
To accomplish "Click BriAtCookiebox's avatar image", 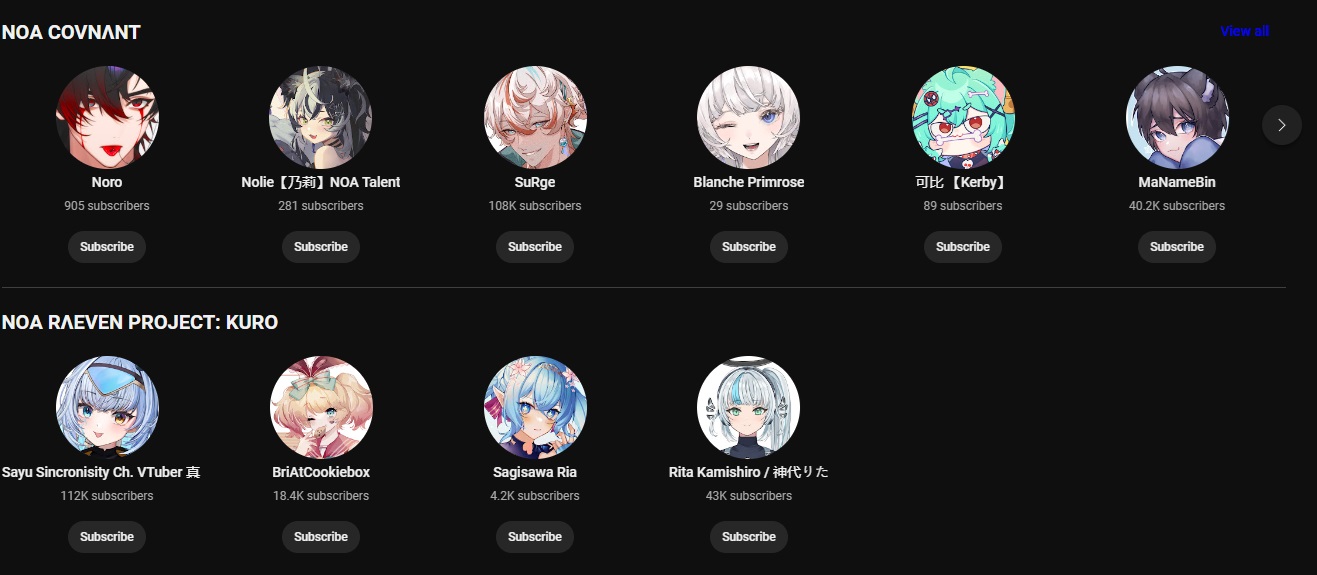I will pyautogui.click(x=321, y=407).
